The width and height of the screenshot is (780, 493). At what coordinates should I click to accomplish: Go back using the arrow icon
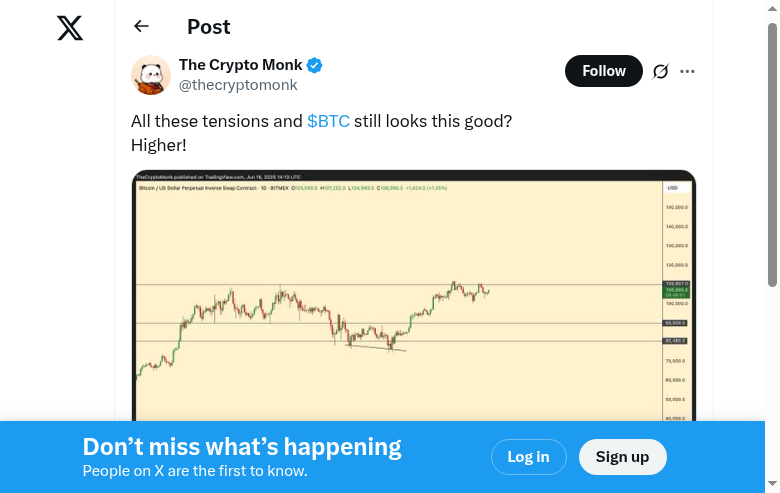[x=141, y=27]
